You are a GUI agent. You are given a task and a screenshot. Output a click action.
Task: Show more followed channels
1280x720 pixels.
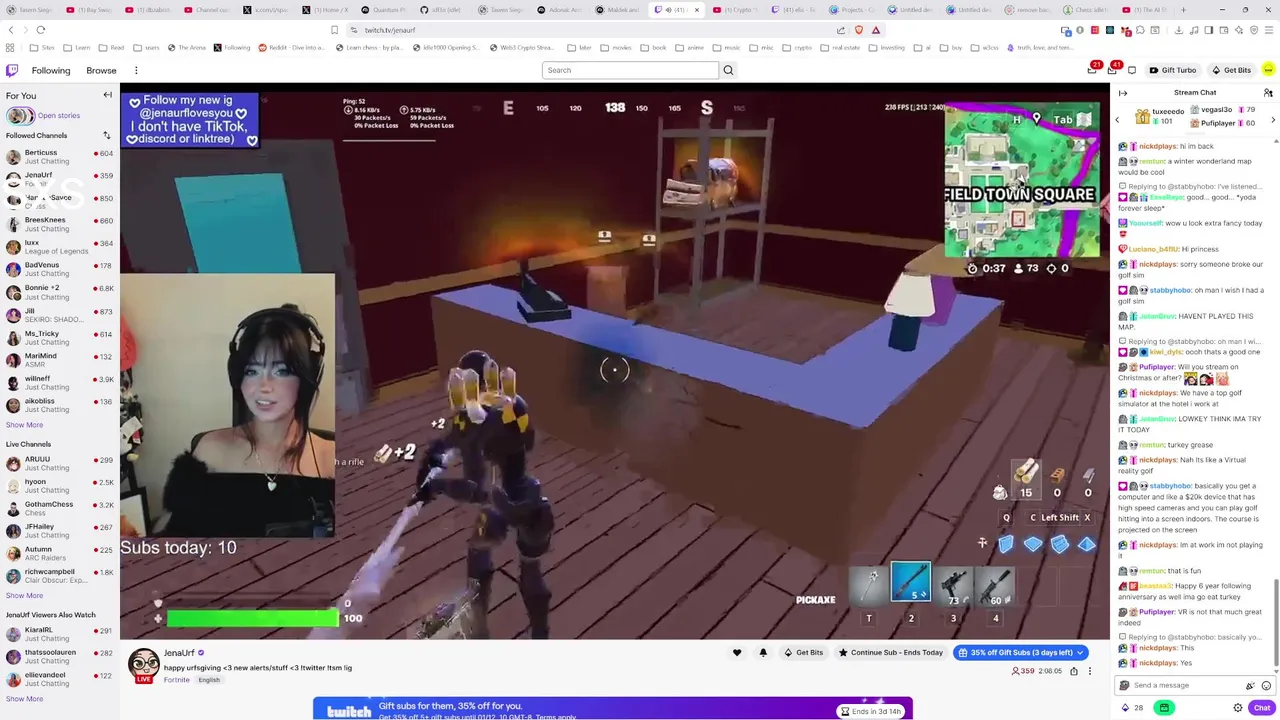(x=24, y=425)
